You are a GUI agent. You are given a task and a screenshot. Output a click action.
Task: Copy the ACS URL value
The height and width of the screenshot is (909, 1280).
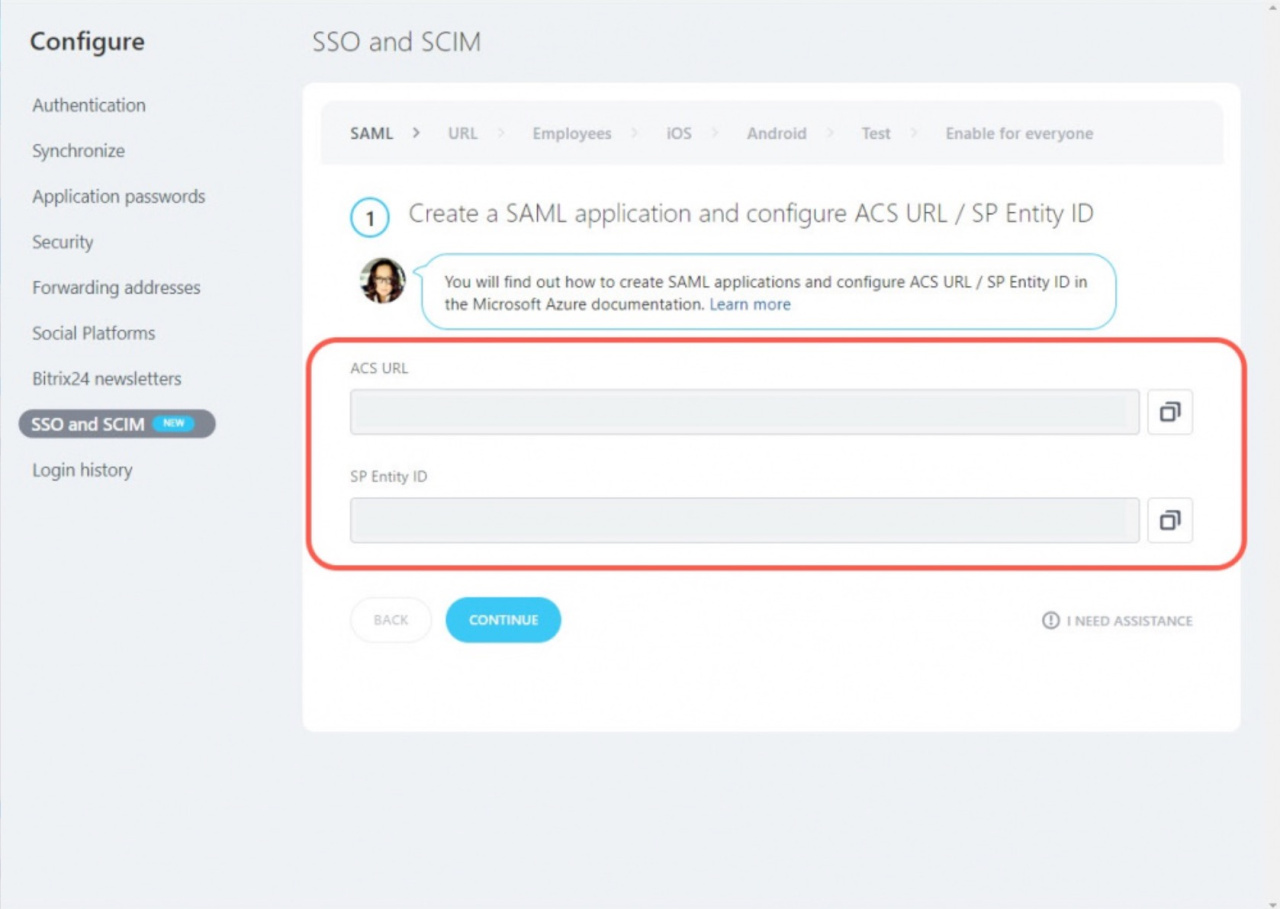point(1170,412)
